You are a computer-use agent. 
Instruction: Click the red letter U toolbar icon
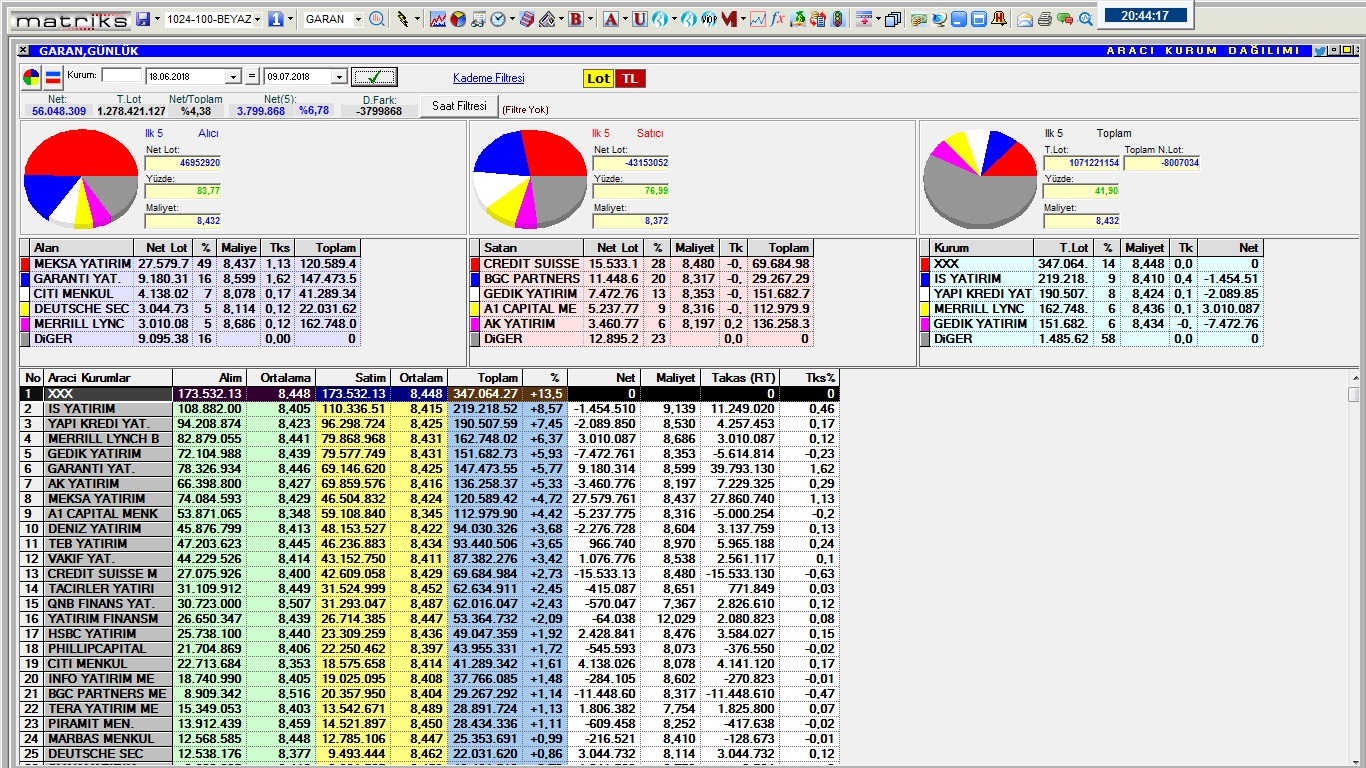639,19
